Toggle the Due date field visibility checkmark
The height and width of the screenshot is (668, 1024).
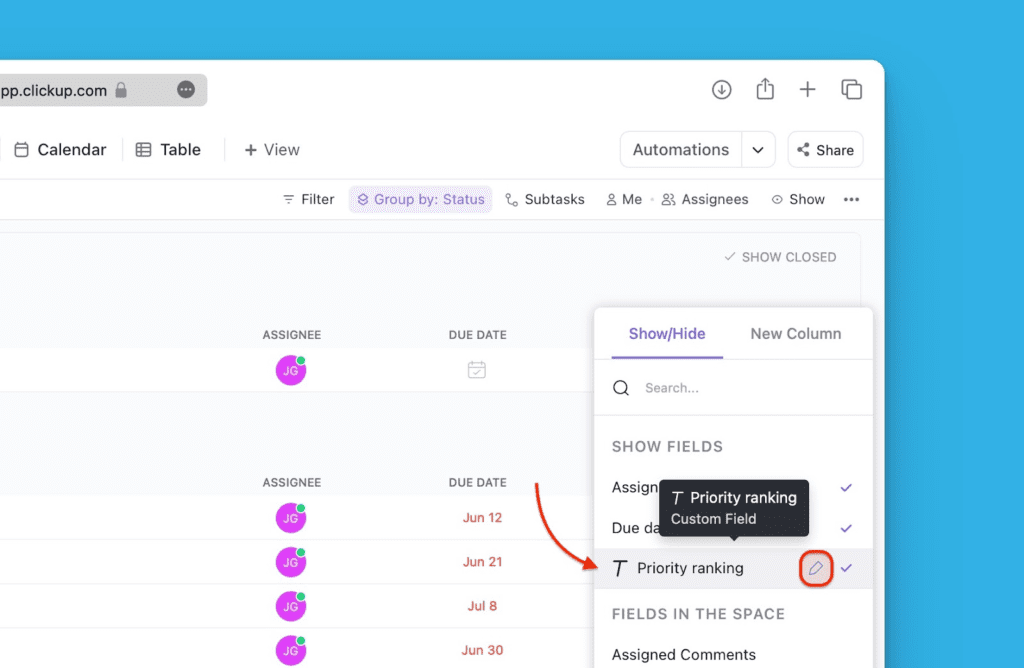(x=846, y=528)
